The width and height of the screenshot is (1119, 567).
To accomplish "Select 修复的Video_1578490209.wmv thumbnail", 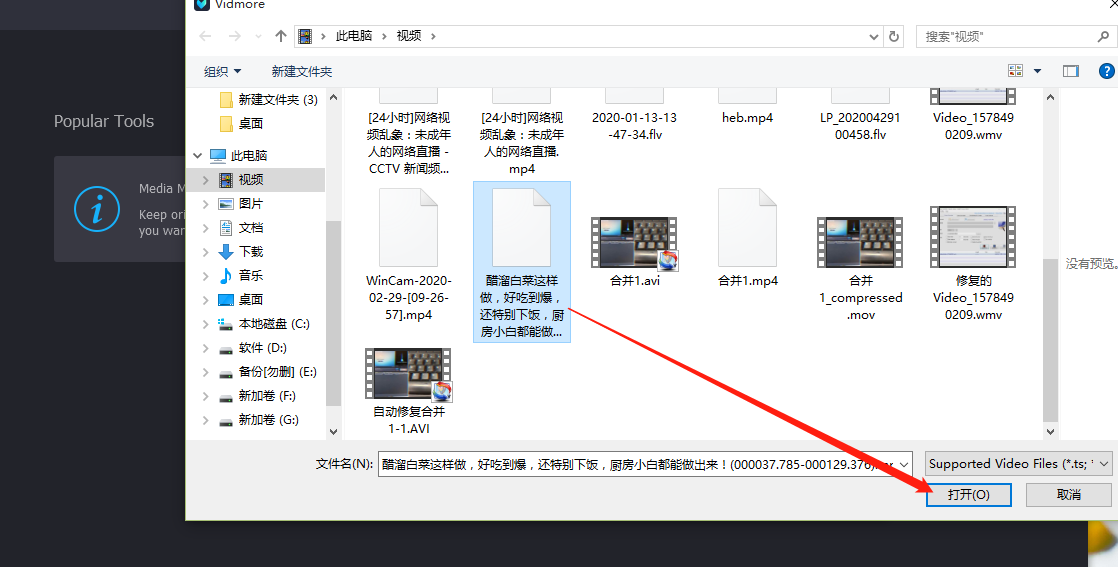I will coord(973,237).
